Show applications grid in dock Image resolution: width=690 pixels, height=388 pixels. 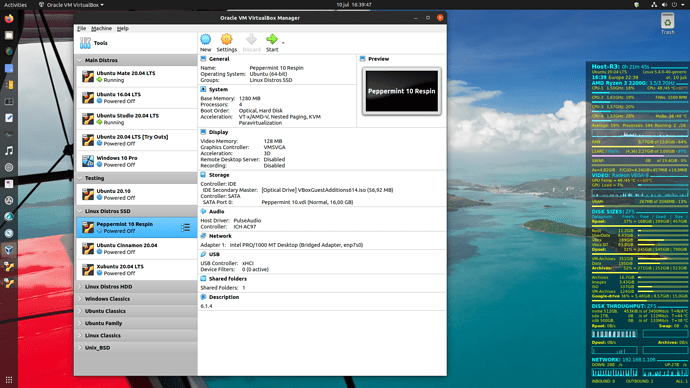coord(9,379)
